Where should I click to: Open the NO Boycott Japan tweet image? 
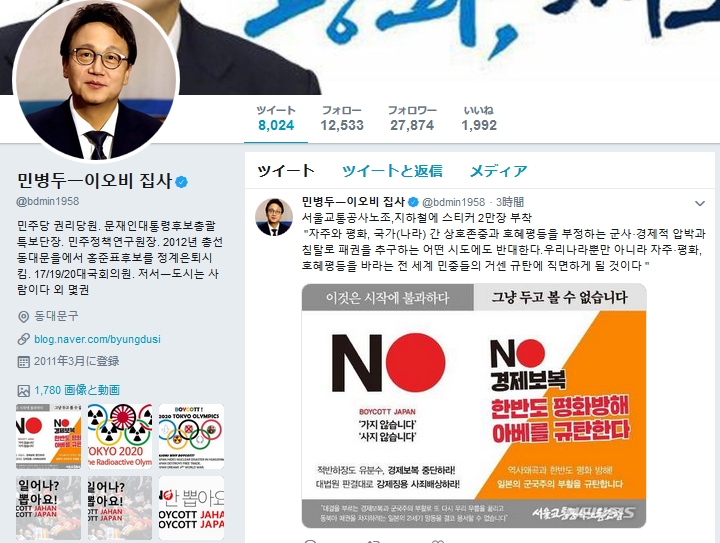(474, 406)
